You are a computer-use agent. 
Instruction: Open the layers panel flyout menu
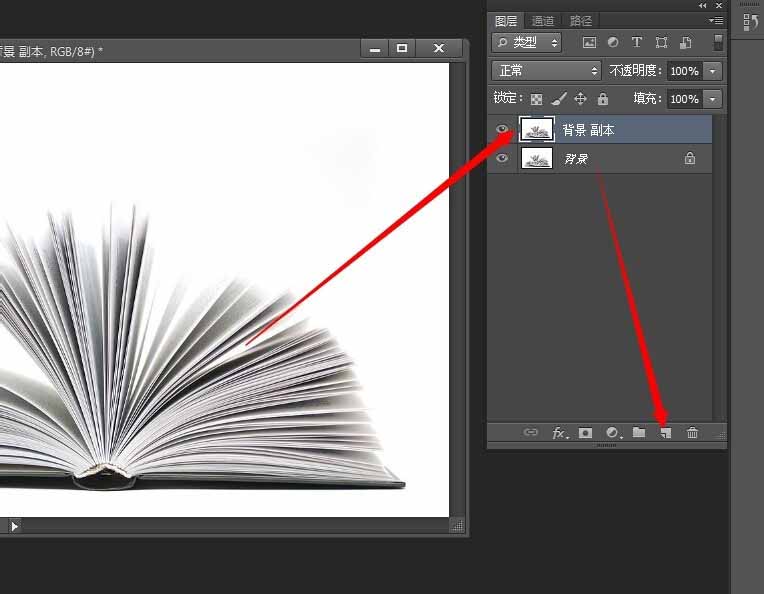click(715, 20)
